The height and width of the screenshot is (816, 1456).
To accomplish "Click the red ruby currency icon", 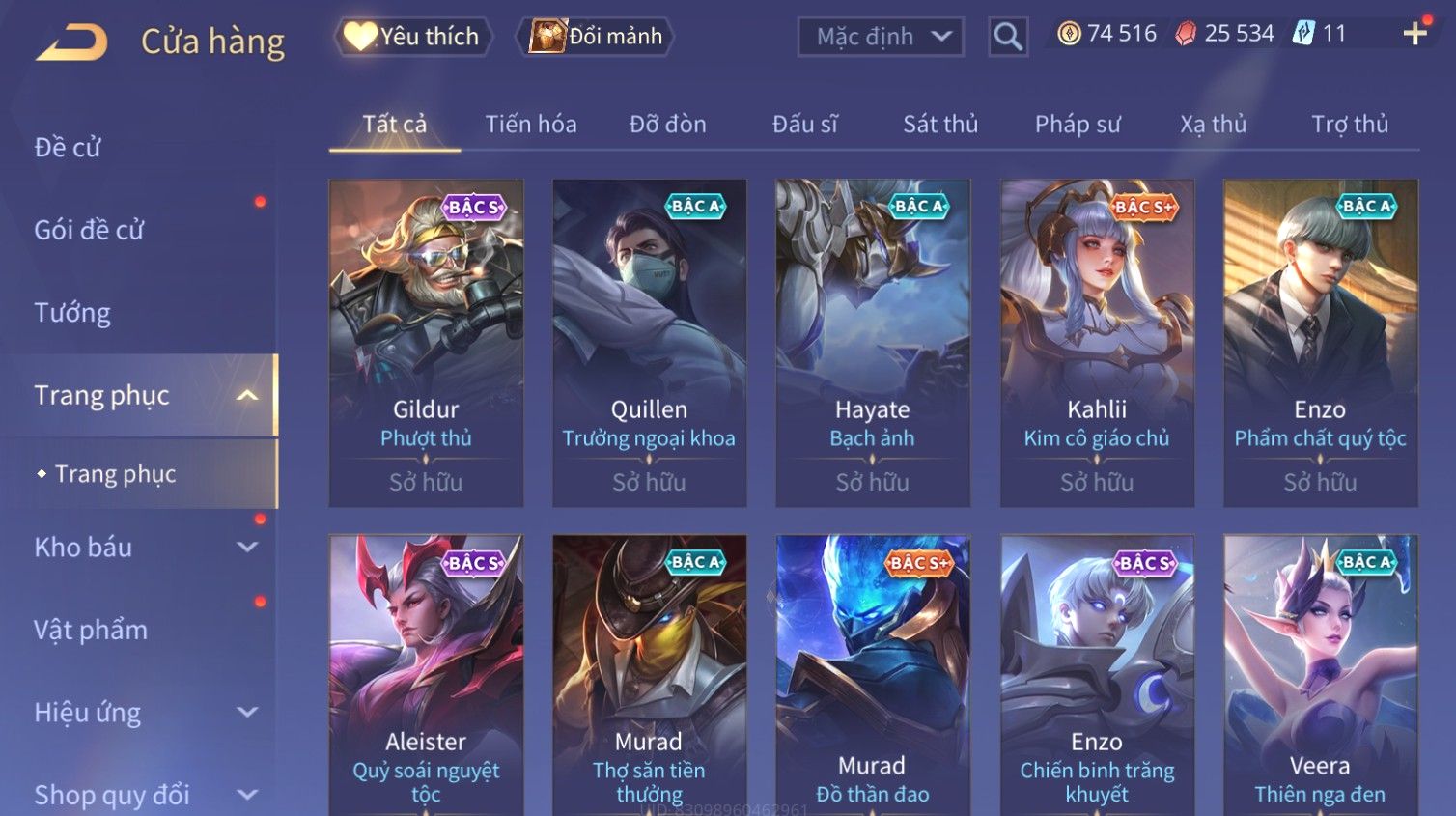I will click(x=1186, y=34).
